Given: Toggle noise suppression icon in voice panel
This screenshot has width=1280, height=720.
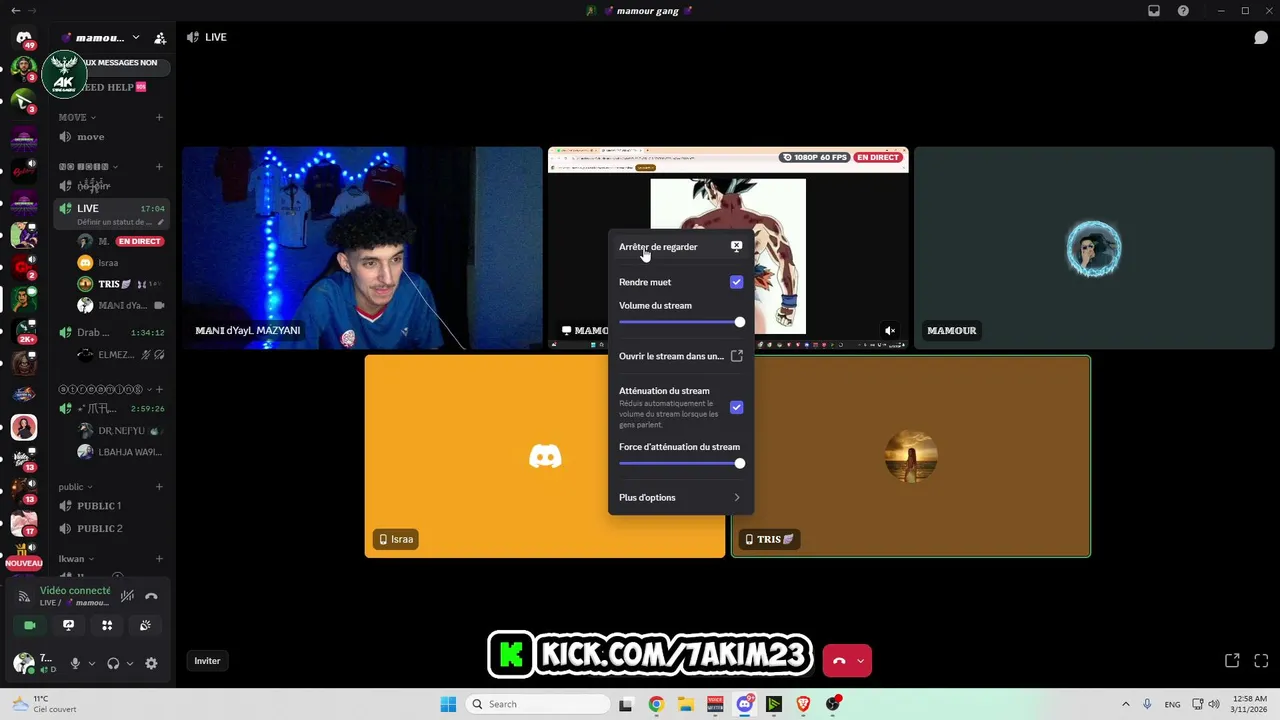Looking at the screenshot, I should click(127, 596).
